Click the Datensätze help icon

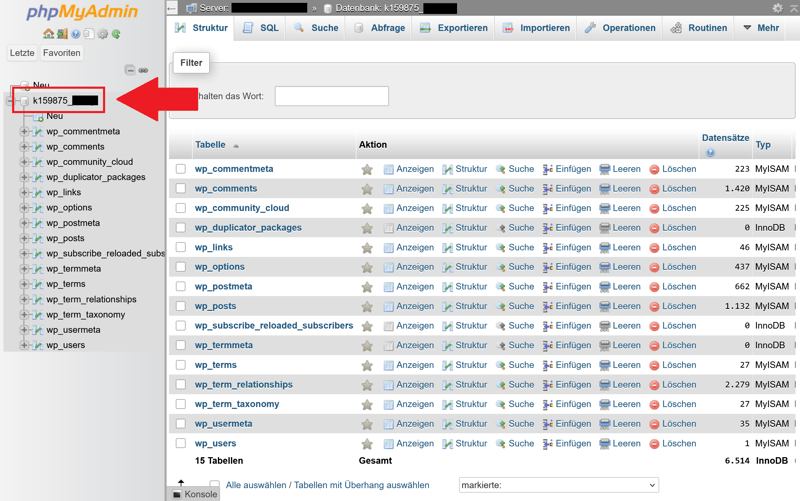click(x=710, y=153)
